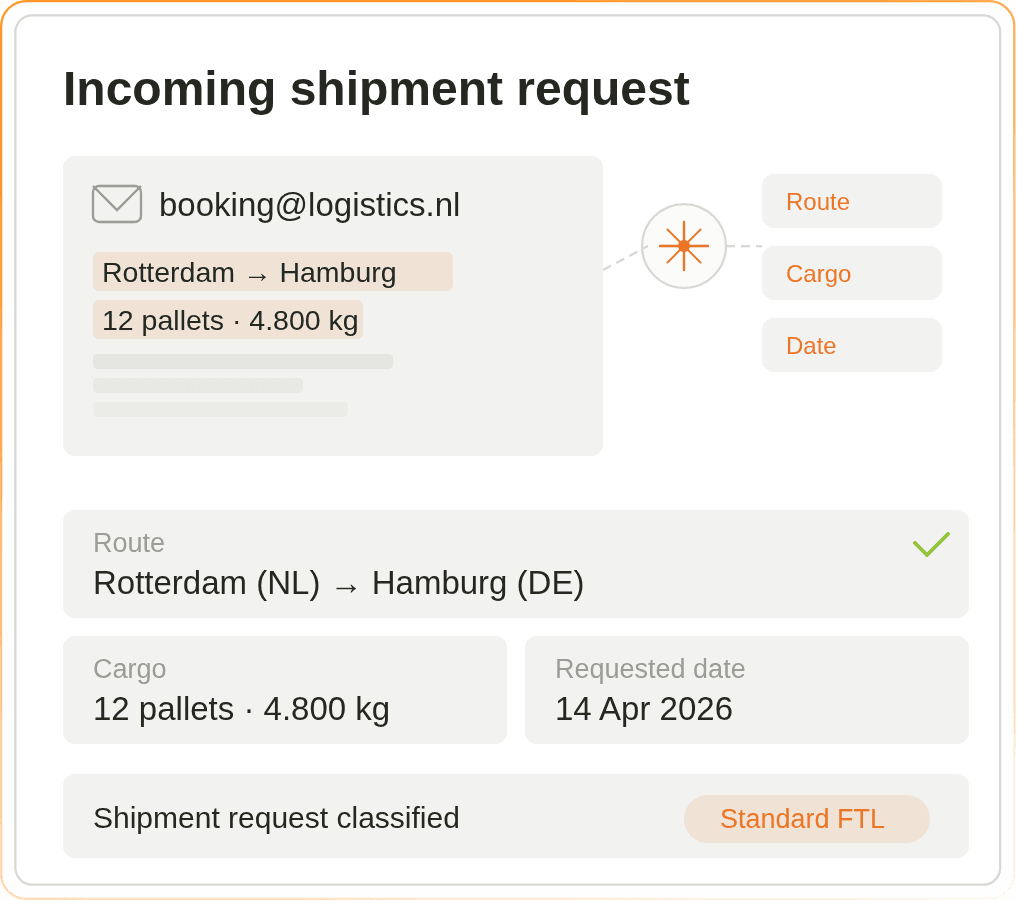Open the booking@logistics.nl sender address
The width and height of the screenshot is (1017, 900).
309,205
